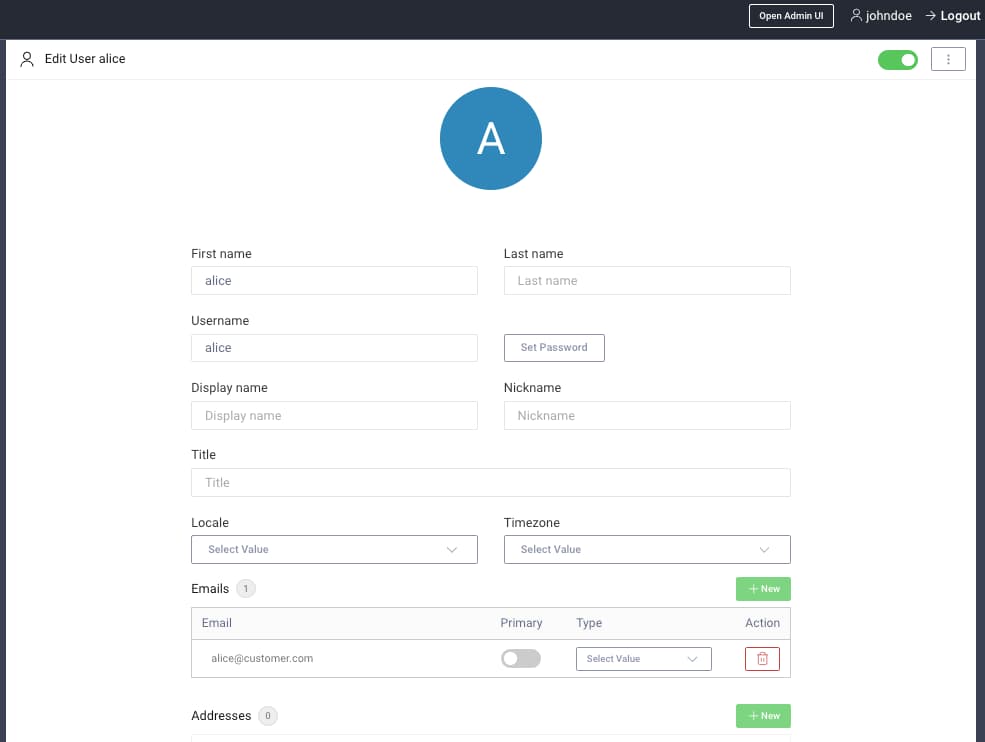Image resolution: width=985 pixels, height=742 pixels.
Task: Click the Set Password button
Action: point(554,348)
